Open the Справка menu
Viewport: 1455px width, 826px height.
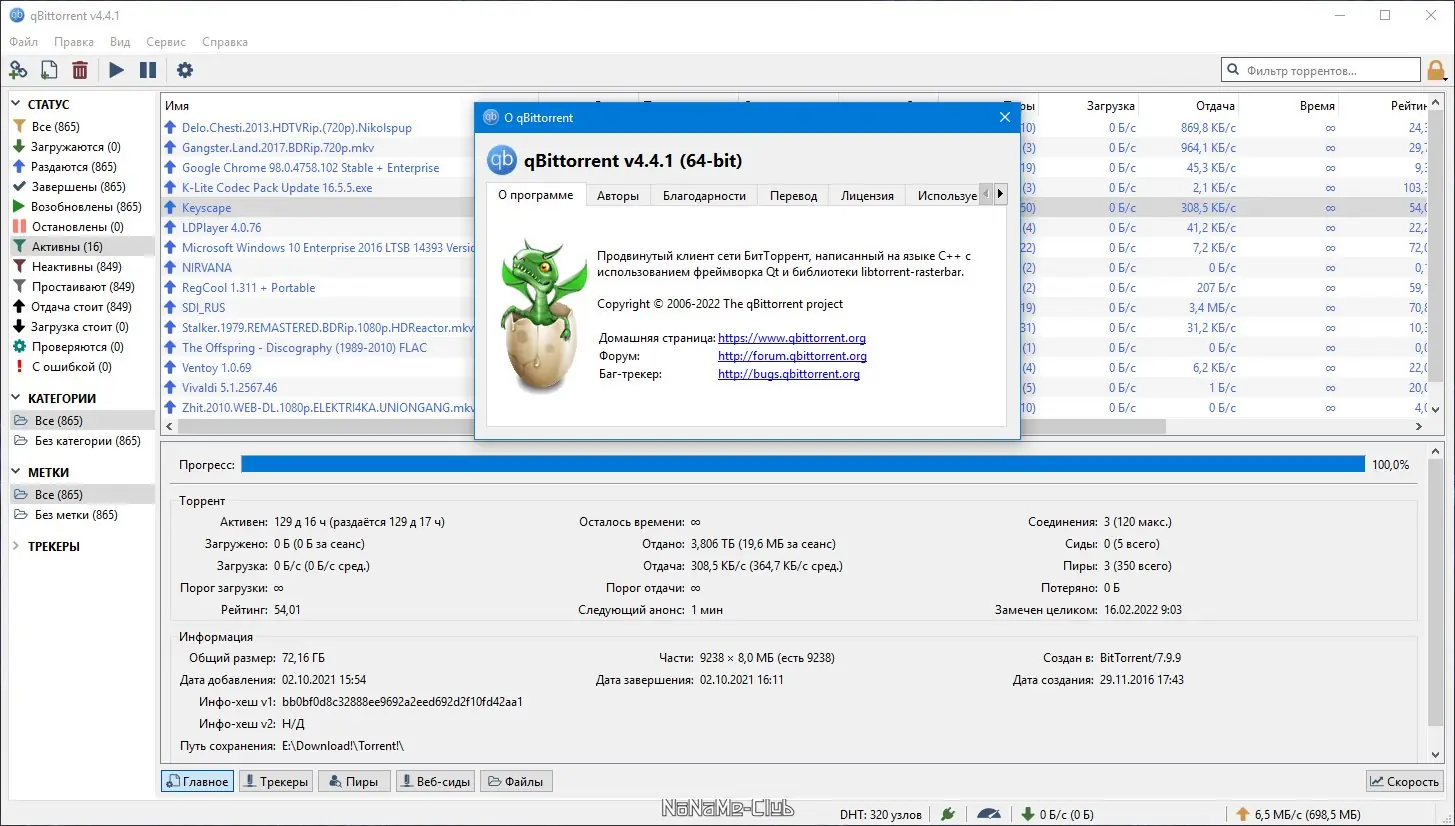click(225, 42)
